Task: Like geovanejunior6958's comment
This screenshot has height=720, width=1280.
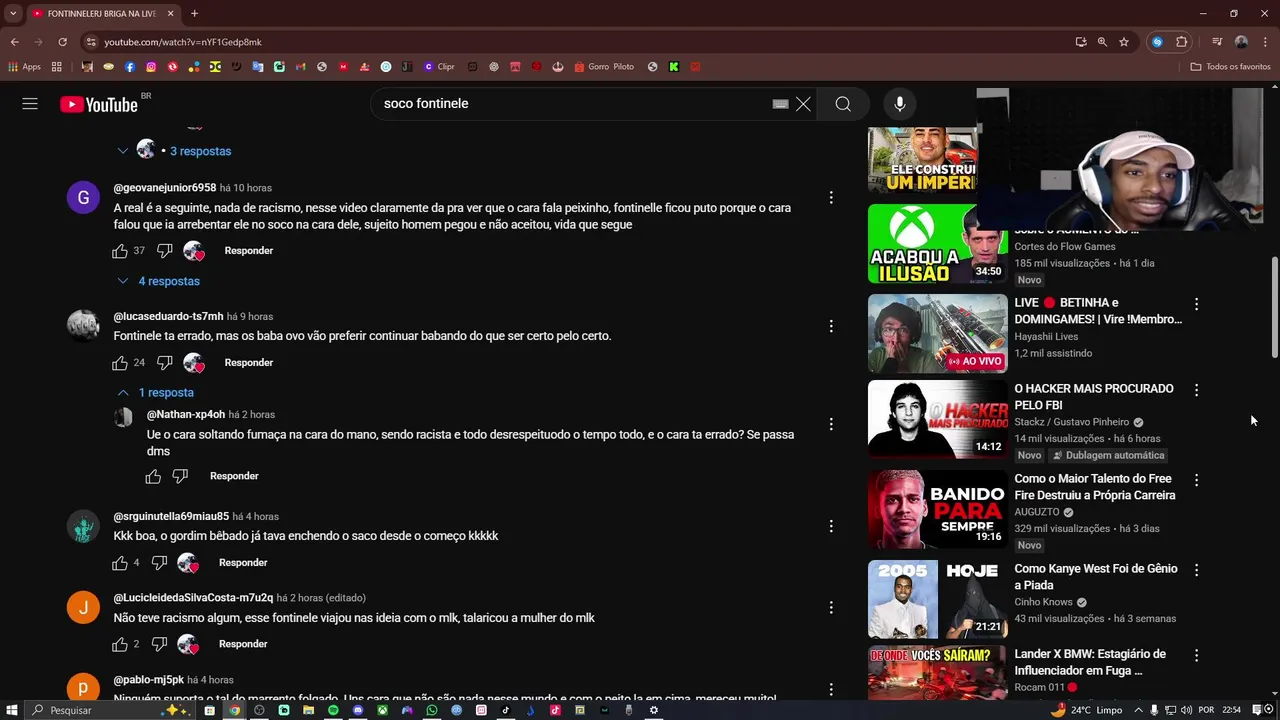Action: pos(120,251)
